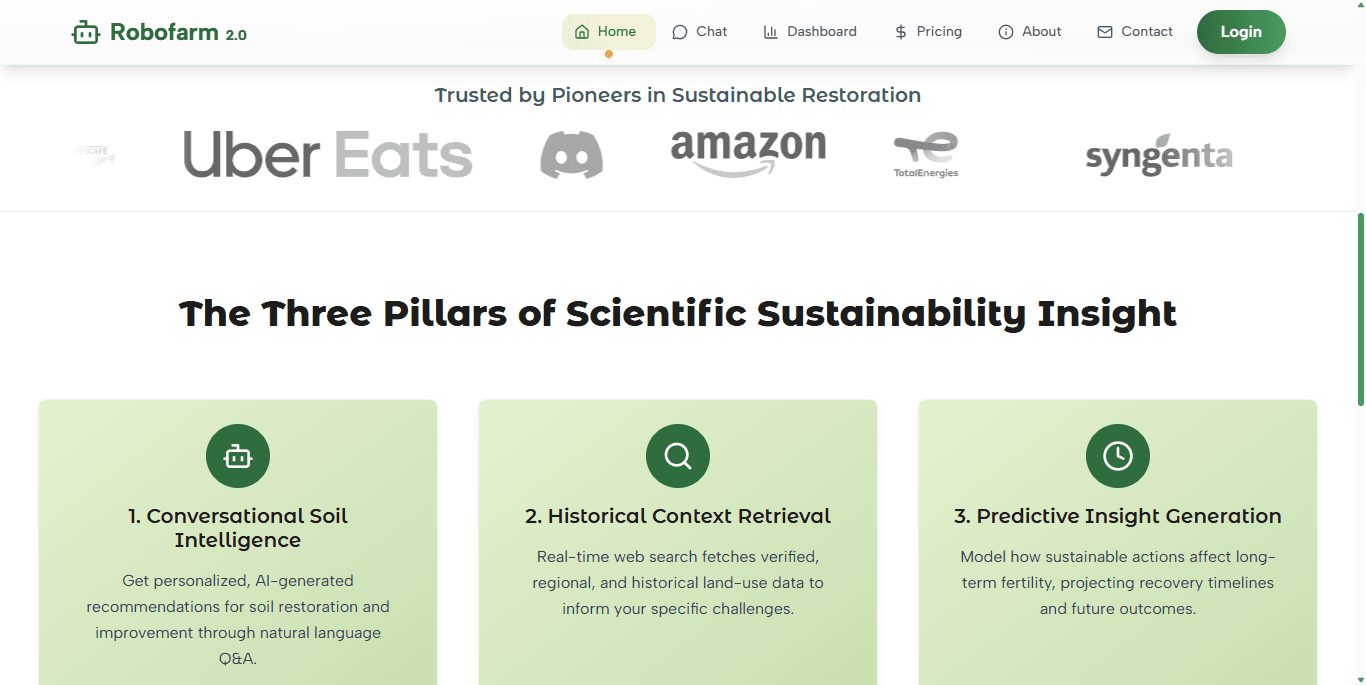
Task: Select the Conversational Soil Intelligence heading
Action: (x=238, y=528)
